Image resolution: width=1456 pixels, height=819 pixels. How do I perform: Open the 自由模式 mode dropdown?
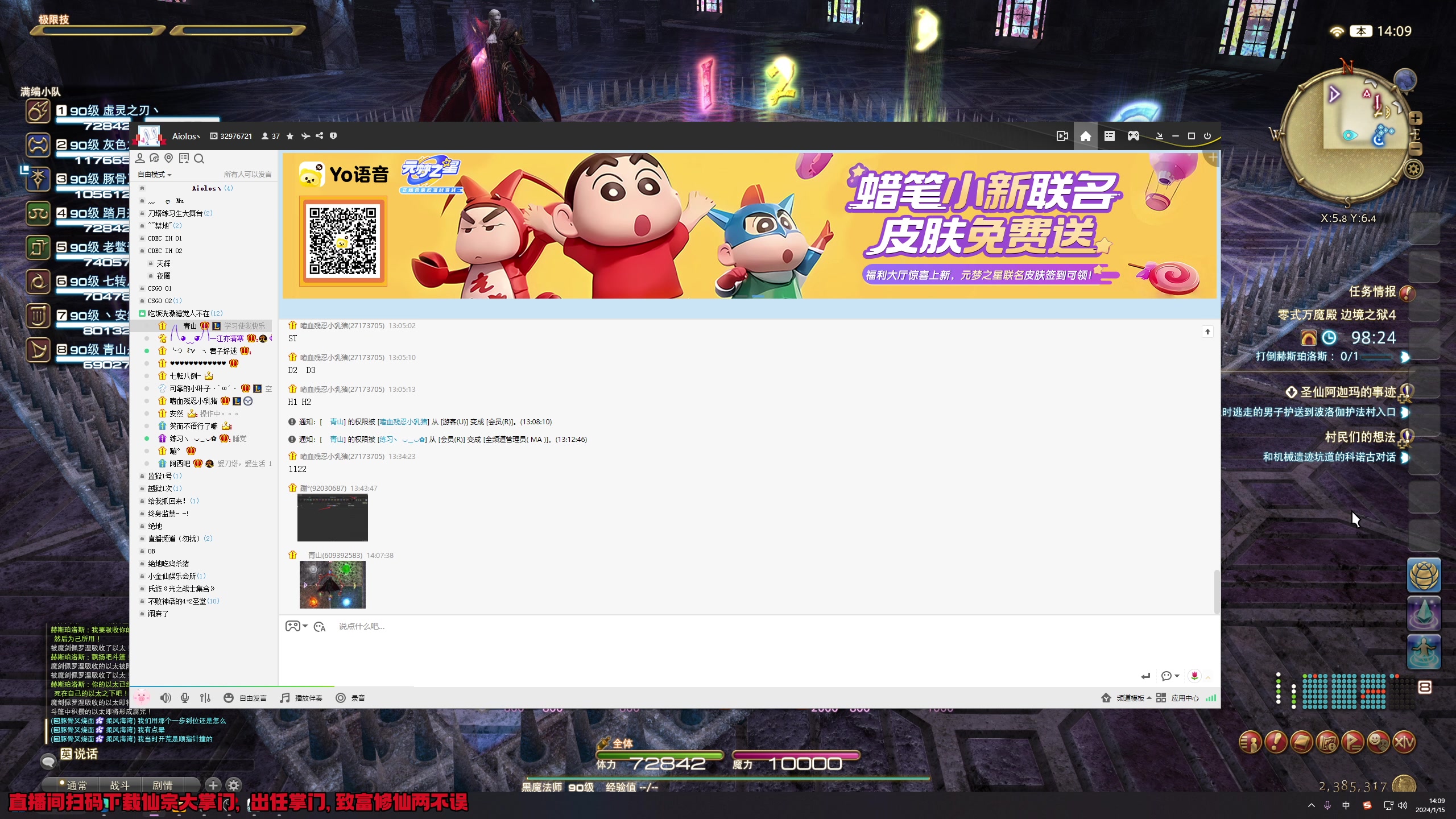click(155, 175)
